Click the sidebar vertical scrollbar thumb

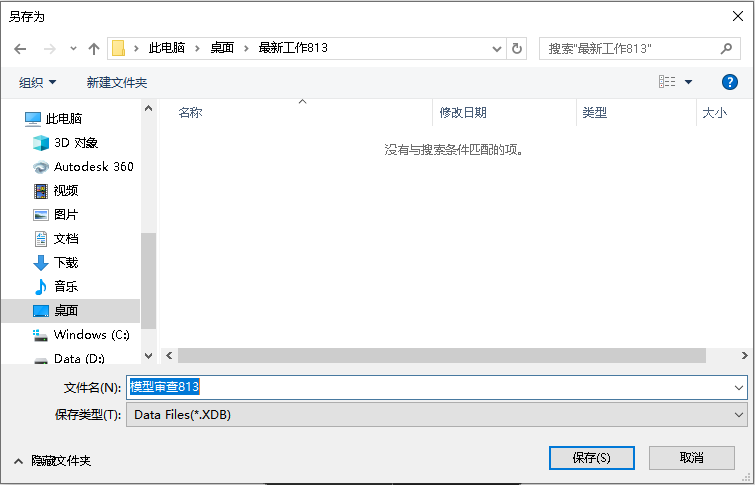click(149, 281)
